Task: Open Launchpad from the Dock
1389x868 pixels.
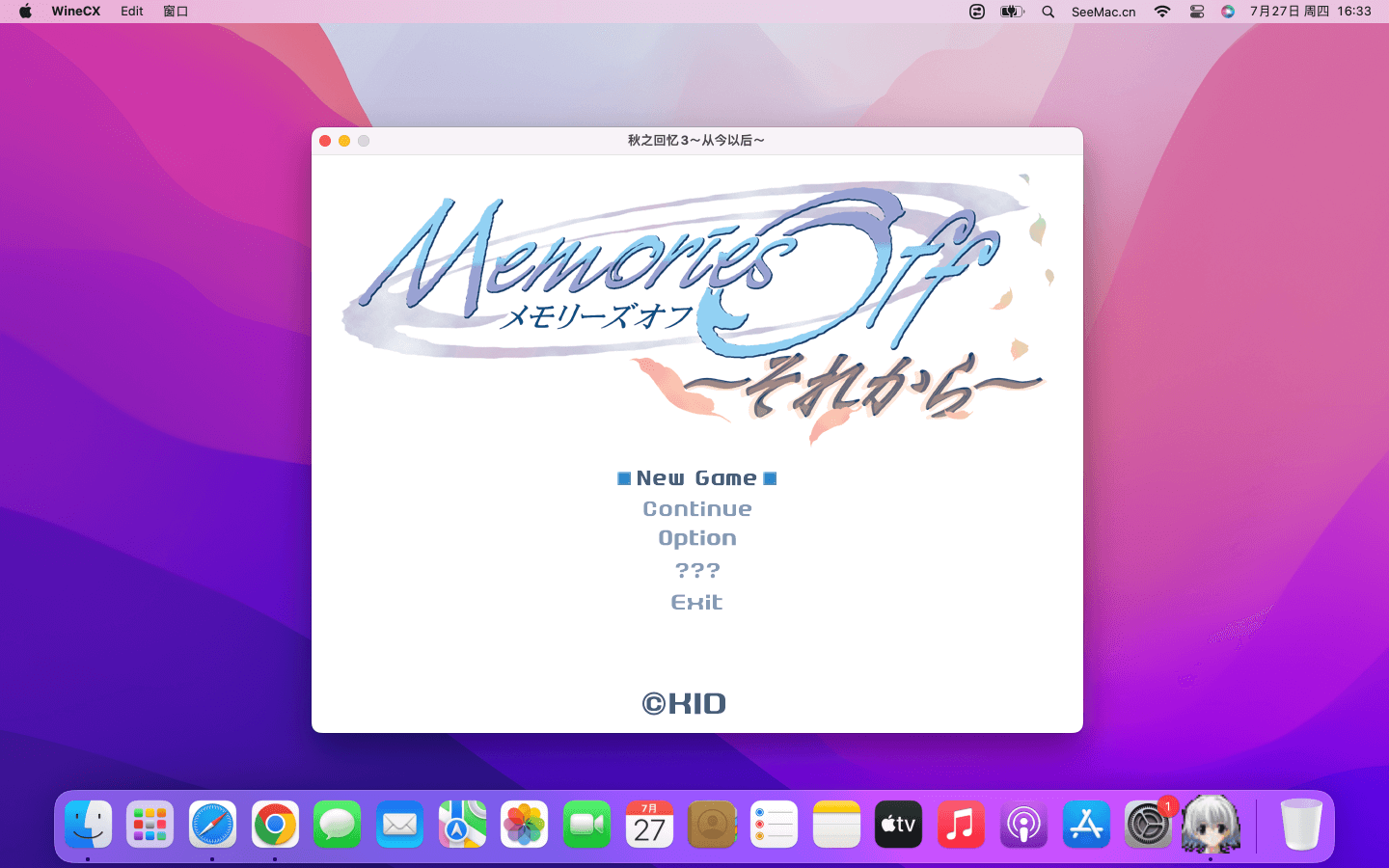Action: pos(150,825)
